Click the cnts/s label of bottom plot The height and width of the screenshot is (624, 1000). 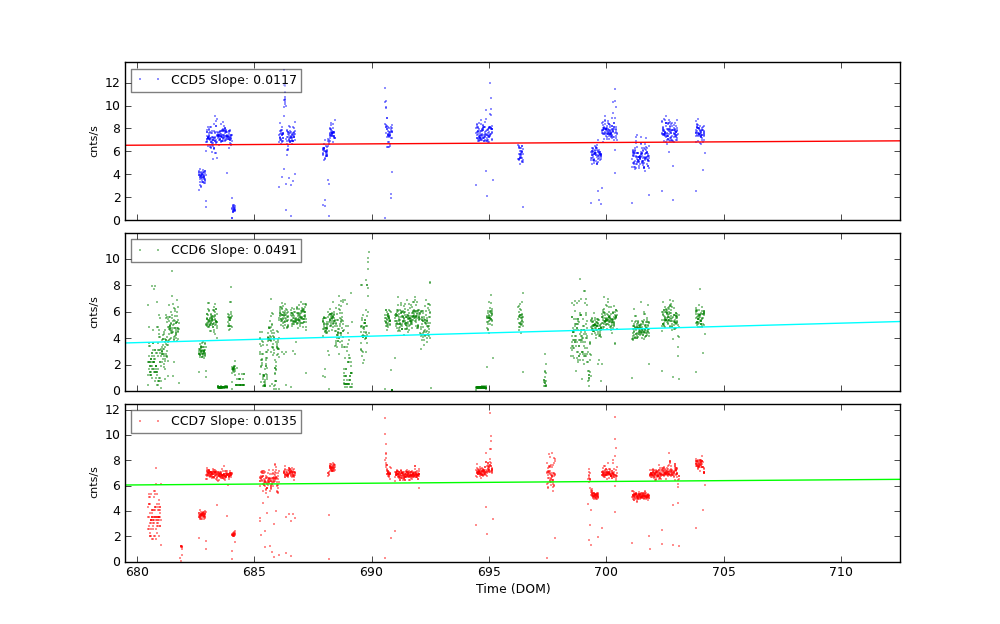pyautogui.click(x=94, y=483)
